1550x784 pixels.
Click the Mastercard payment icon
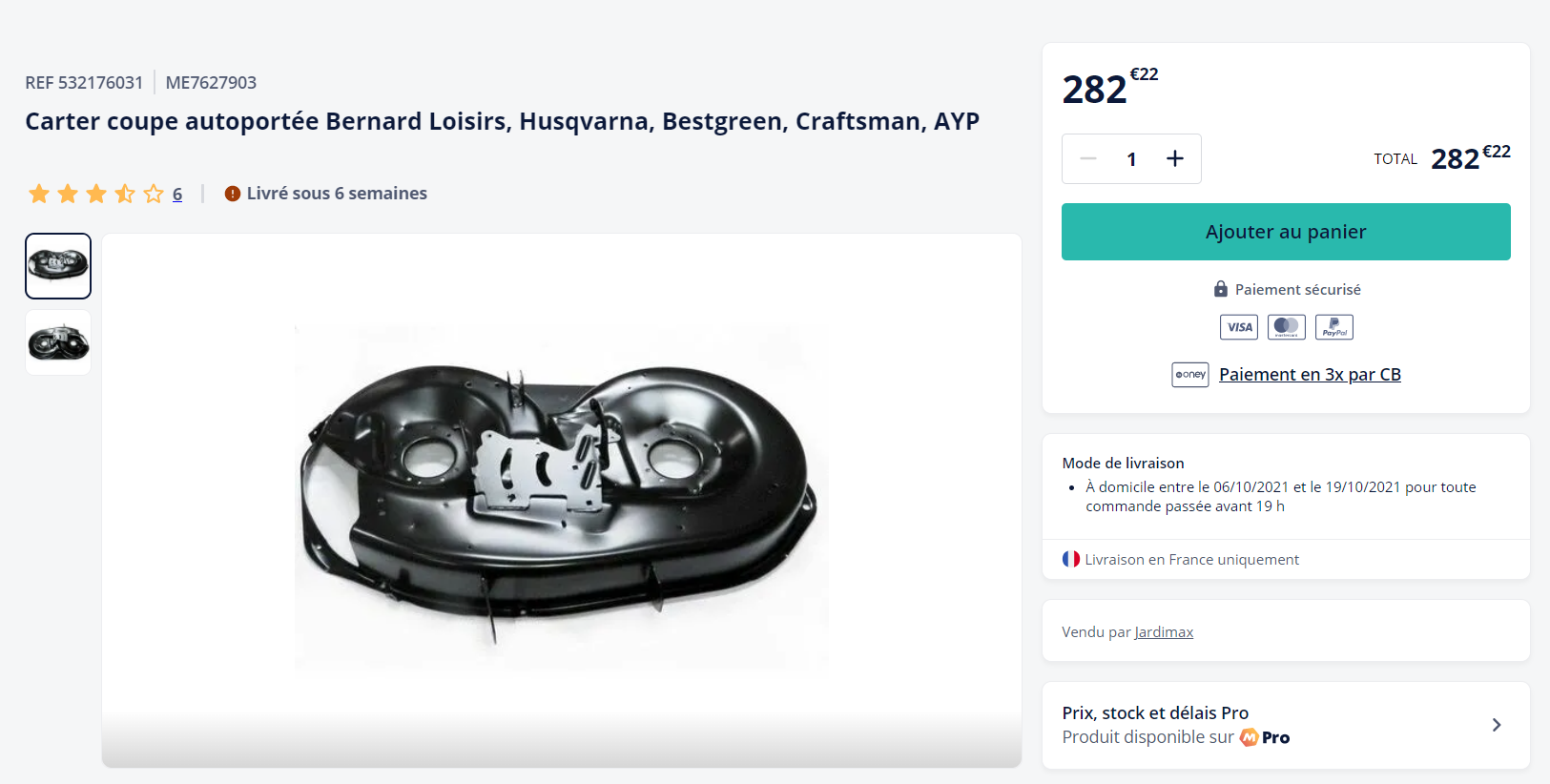(1286, 327)
